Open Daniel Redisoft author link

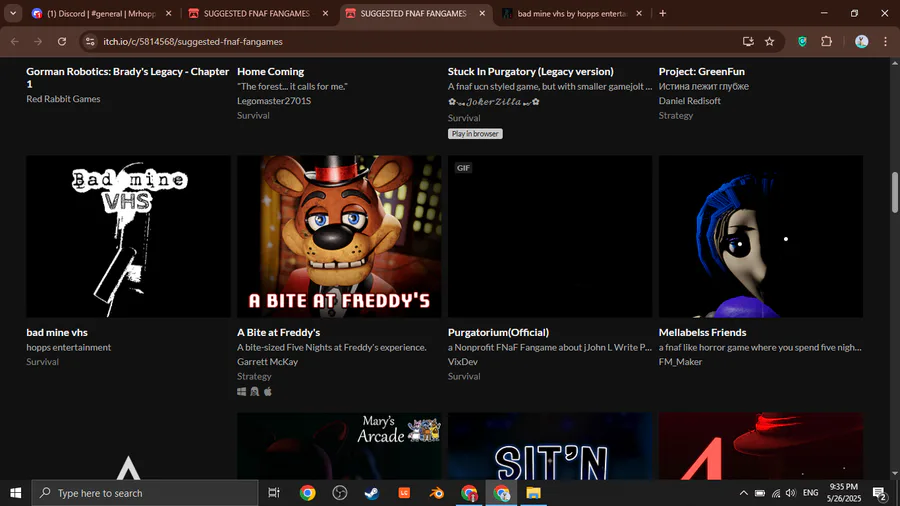click(689, 100)
